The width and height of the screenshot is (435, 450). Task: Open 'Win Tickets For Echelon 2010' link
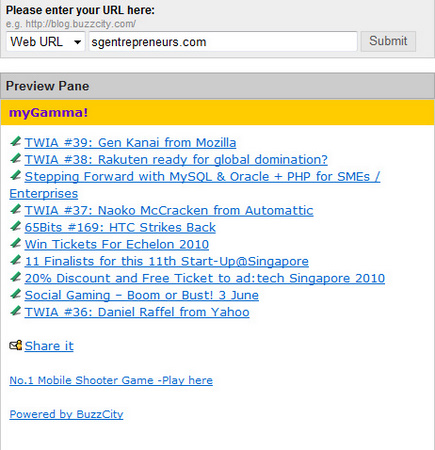click(117, 244)
